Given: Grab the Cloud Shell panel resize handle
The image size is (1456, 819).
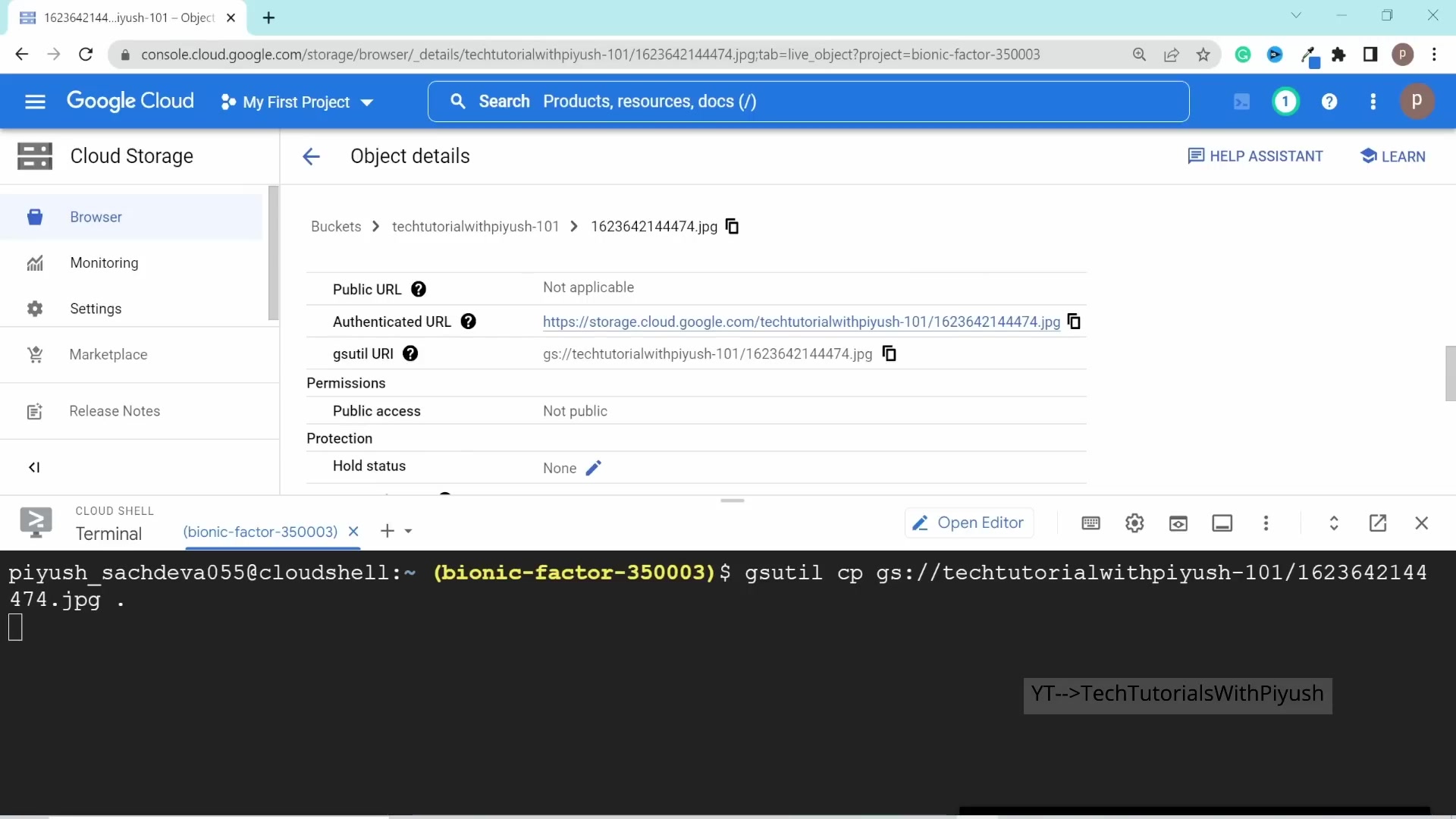Looking at the screenshot, I should tap(733, 500).
